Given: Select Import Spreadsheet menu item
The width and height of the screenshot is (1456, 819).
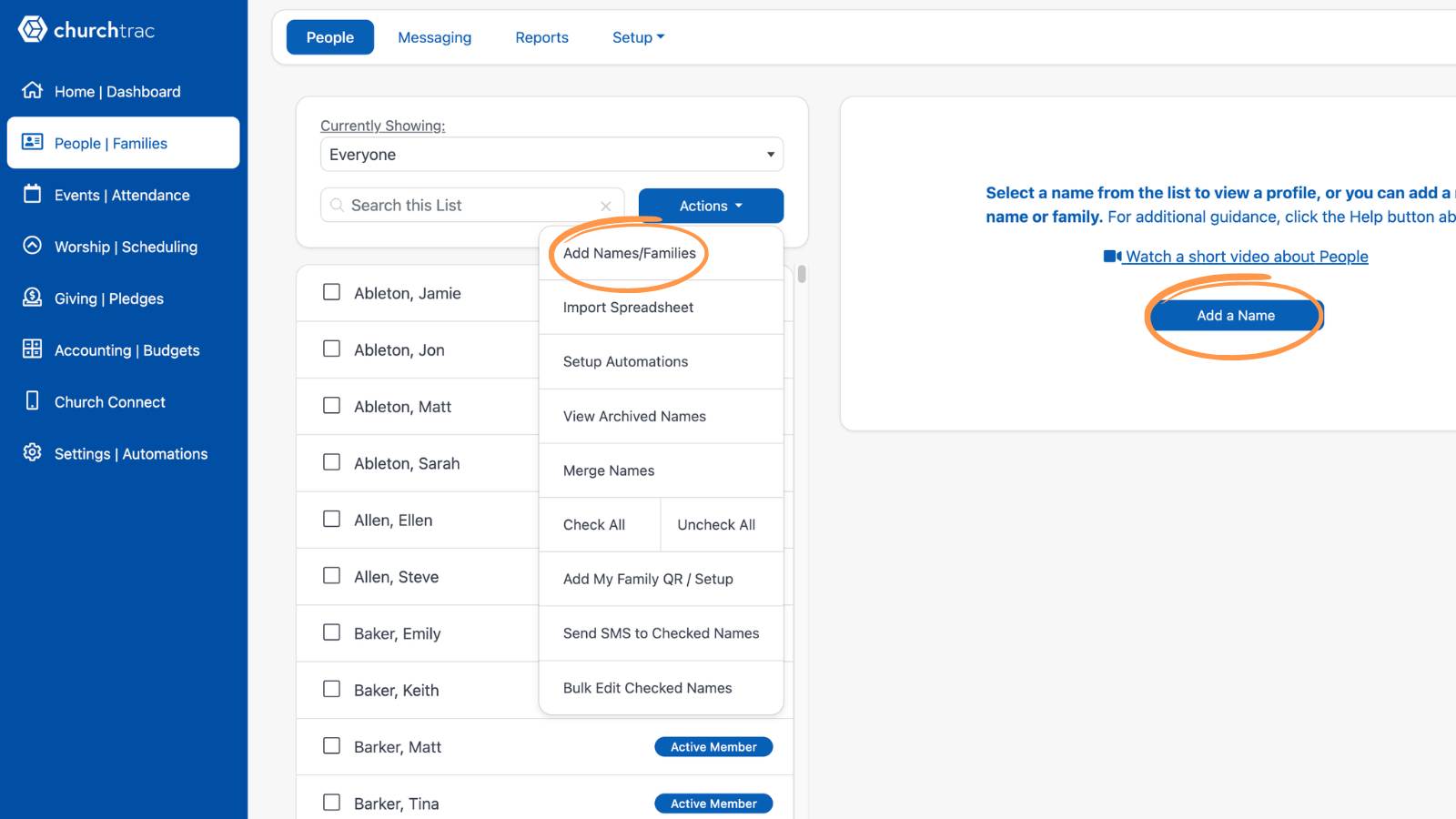Looking at the screenshot, I should coord(662,308).
